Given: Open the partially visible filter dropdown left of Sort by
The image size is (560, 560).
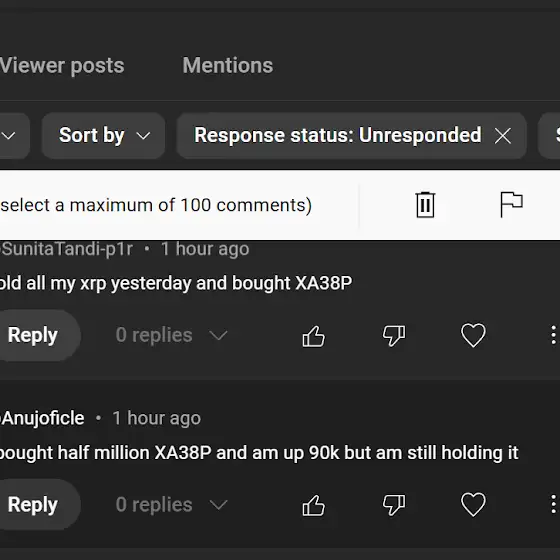Looking at the screenshot, I should pos(12,136).
